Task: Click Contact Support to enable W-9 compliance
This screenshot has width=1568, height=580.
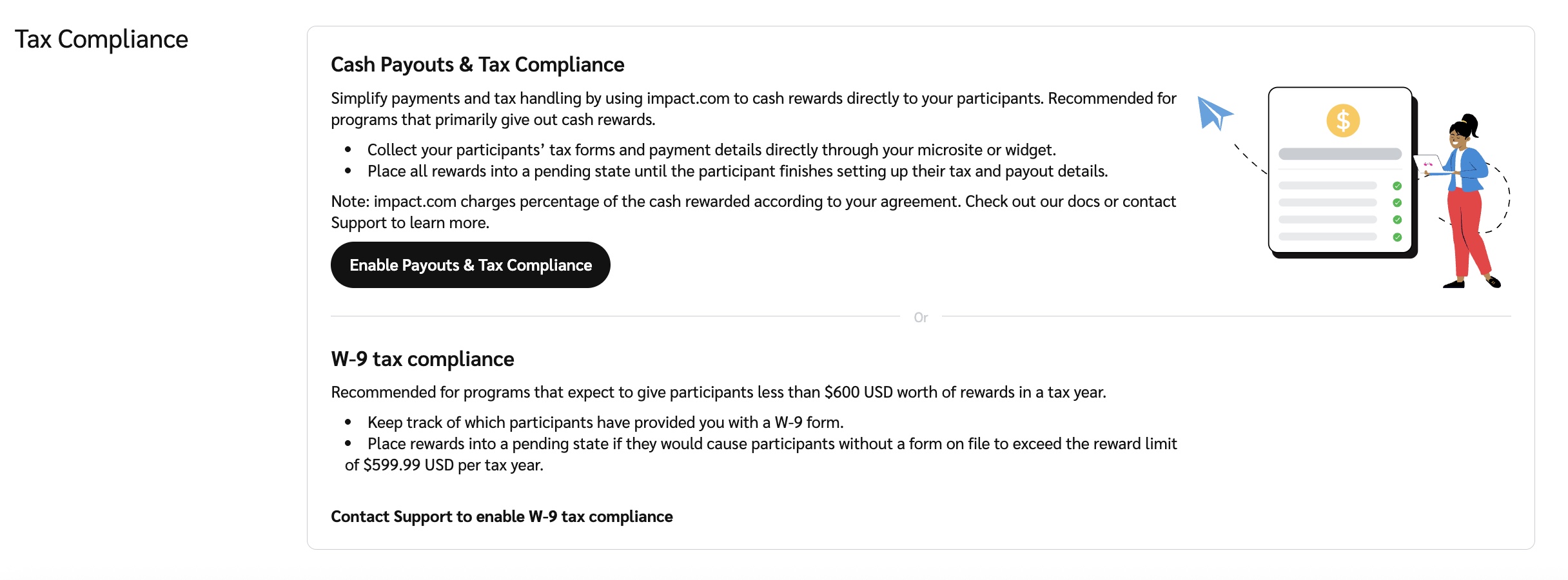Action: pyautogui.click(x=501, y=516)
